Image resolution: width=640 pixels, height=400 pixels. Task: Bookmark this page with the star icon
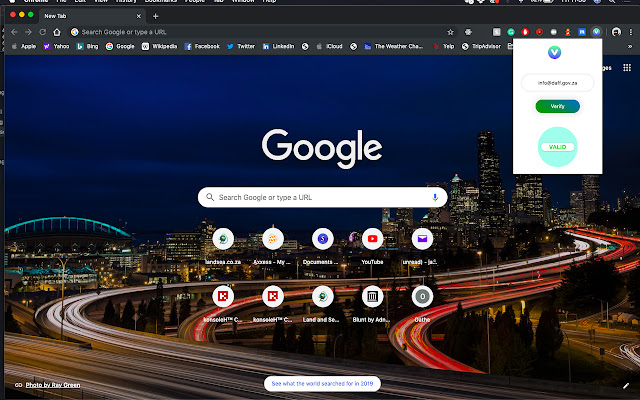[451, 32]
